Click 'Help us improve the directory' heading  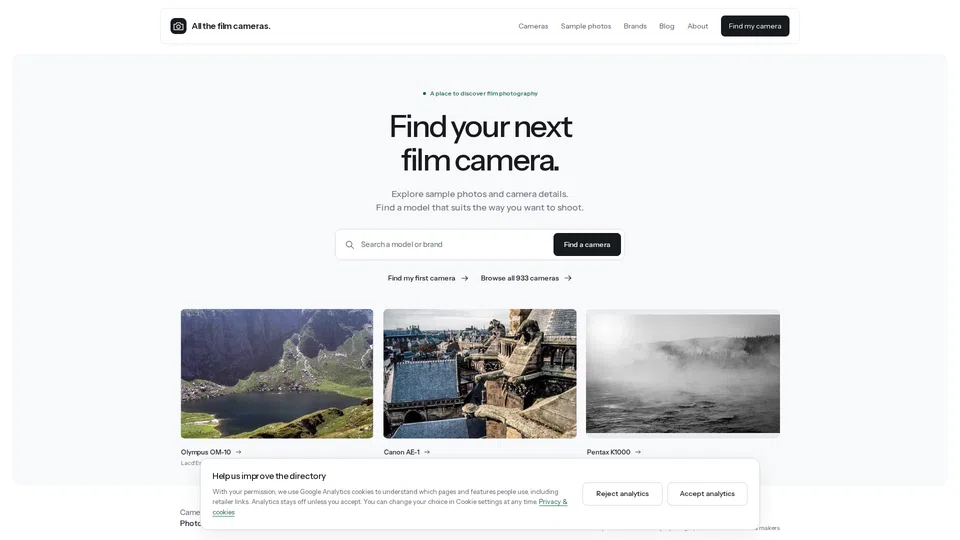[269, 476]
